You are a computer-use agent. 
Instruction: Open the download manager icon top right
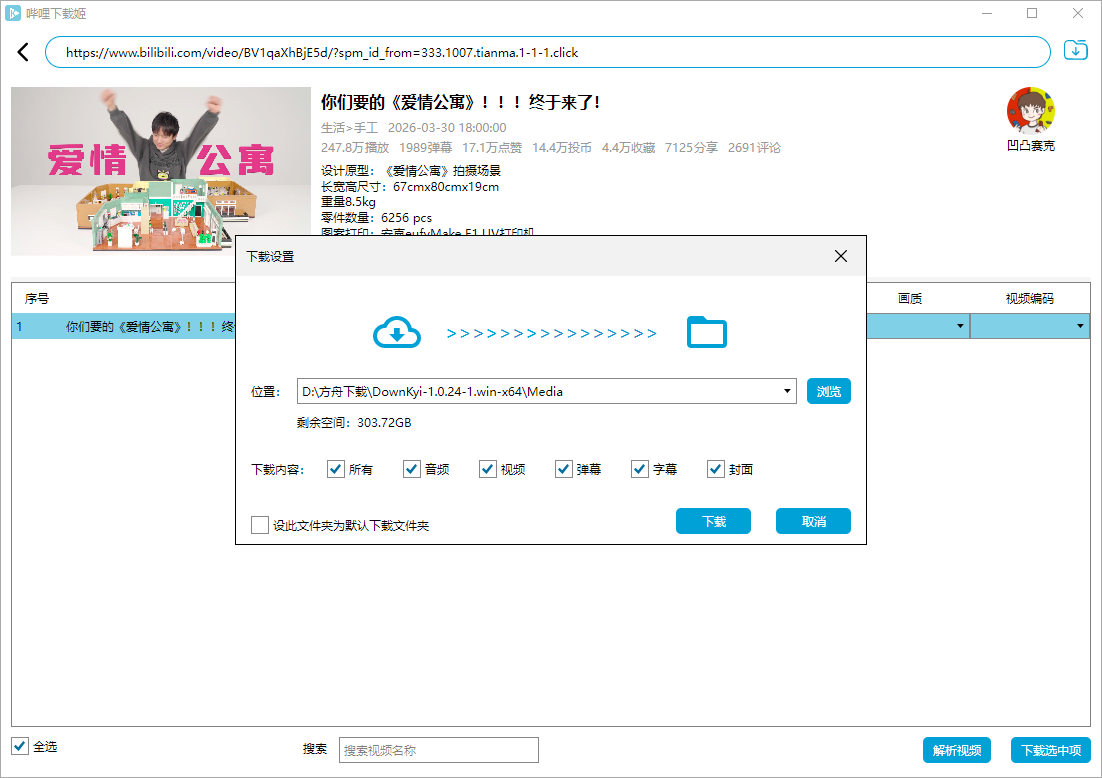point(1075,48)
